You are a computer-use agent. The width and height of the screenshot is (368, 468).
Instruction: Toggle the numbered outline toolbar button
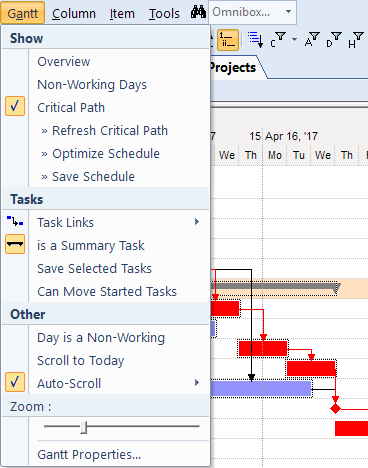point(228,40)
